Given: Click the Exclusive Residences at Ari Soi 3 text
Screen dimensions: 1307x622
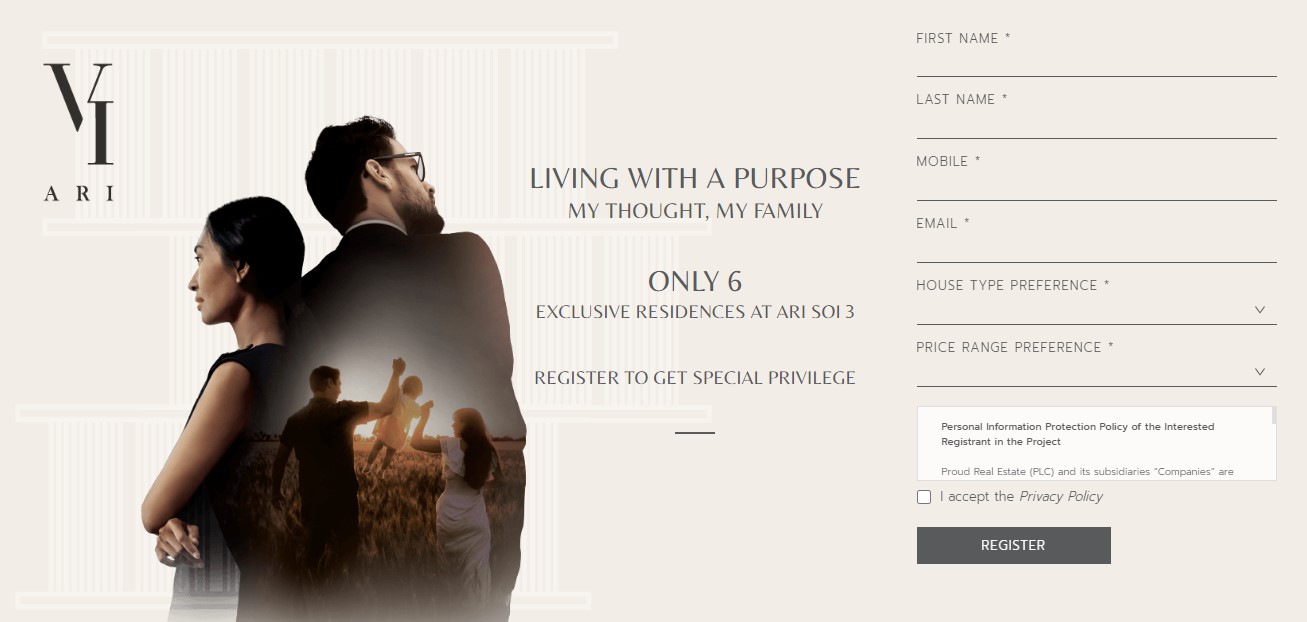Looking at the screenshot, I should coord(695,312).
